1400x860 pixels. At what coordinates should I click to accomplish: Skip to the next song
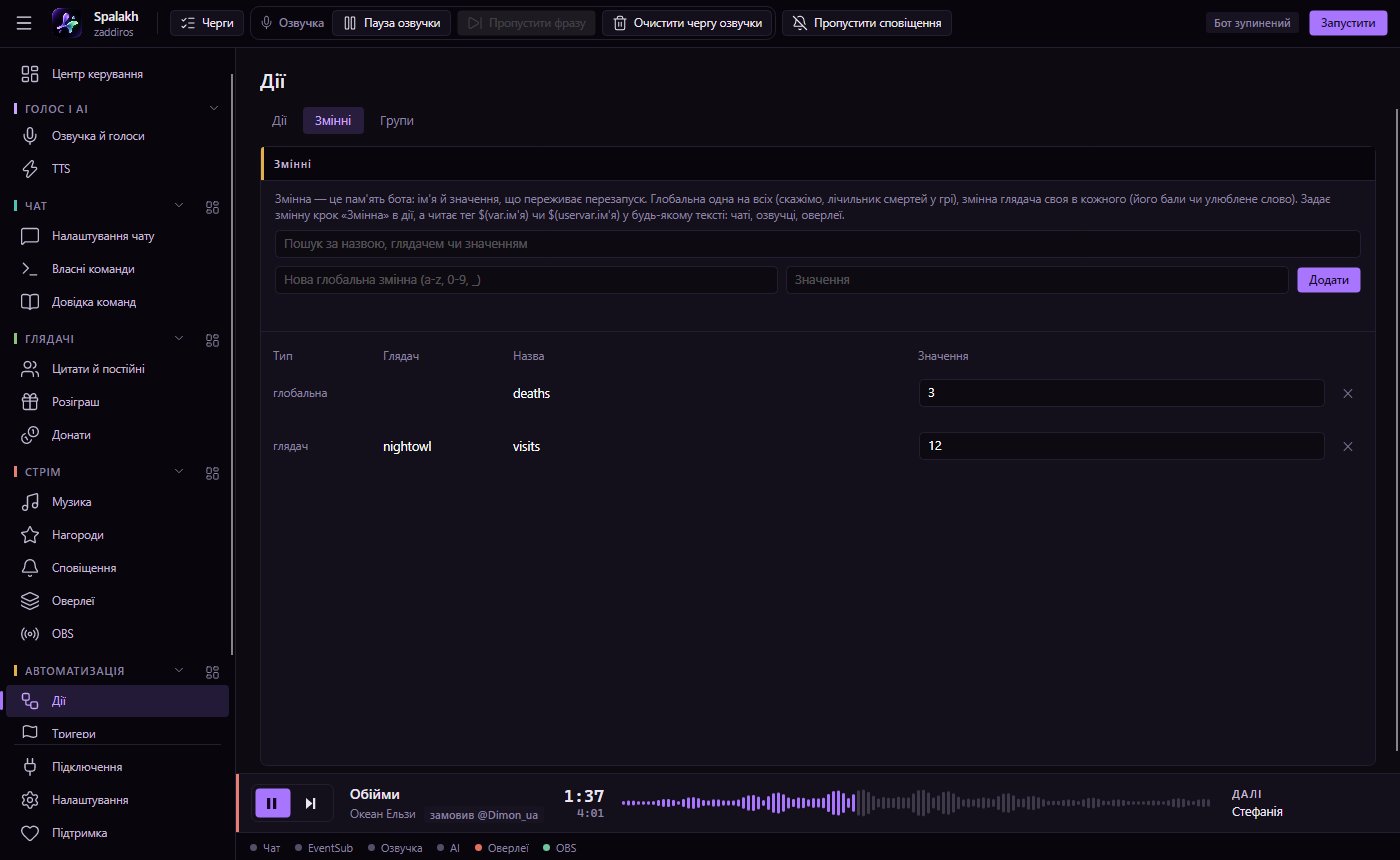pos(311,803)
